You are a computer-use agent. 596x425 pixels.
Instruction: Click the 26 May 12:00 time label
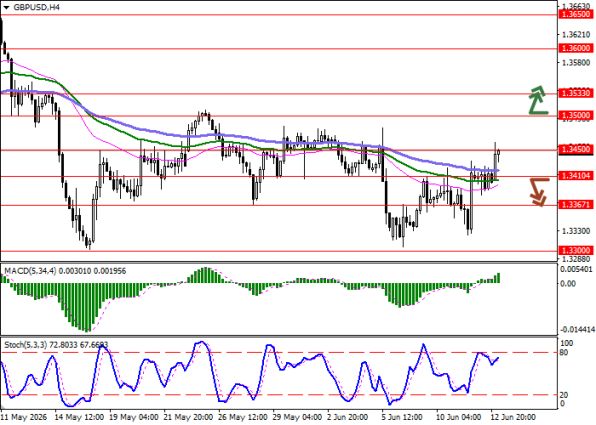pos(244,417)
